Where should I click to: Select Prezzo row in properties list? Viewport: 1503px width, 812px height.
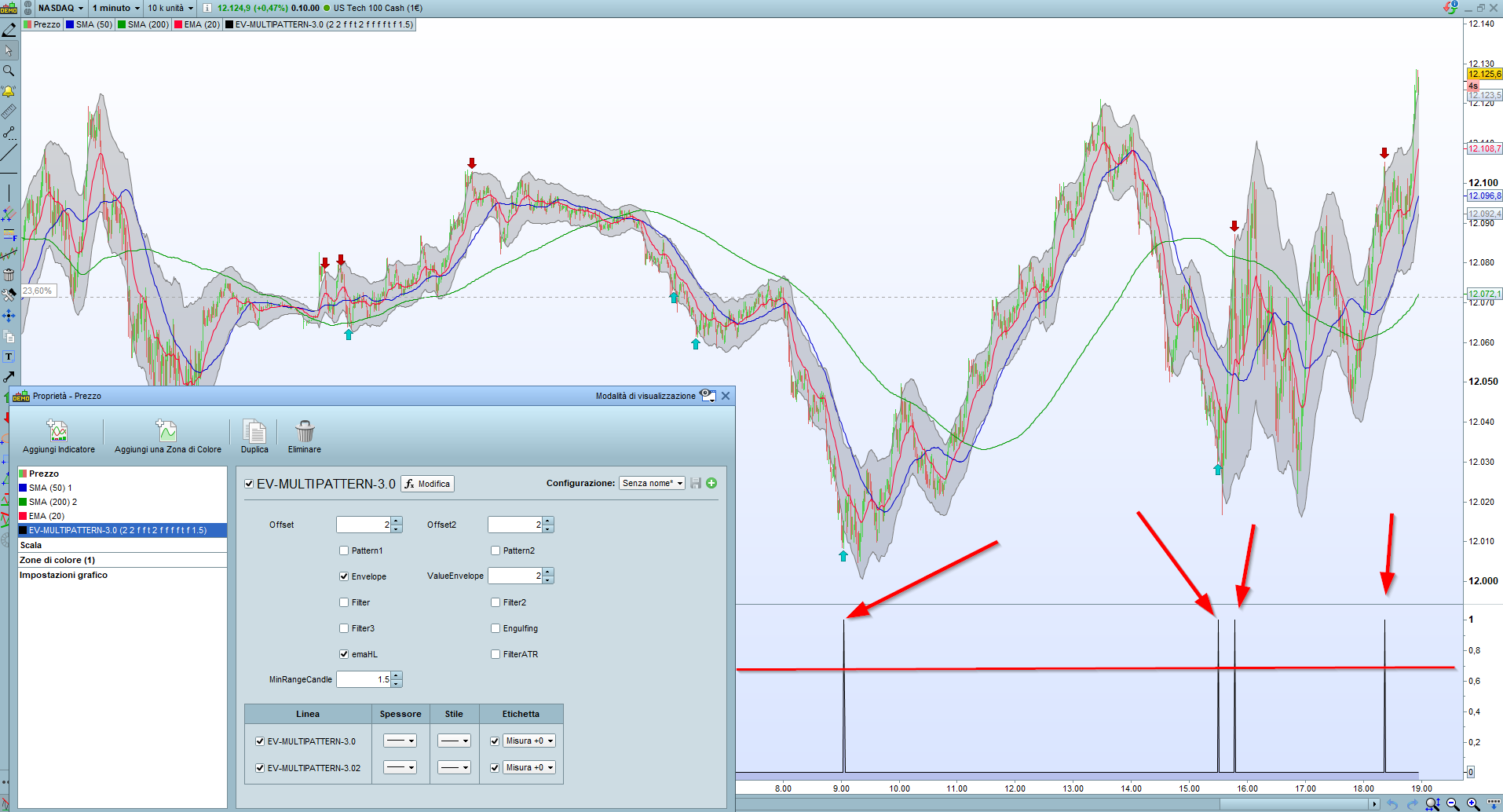click(123, 474)
